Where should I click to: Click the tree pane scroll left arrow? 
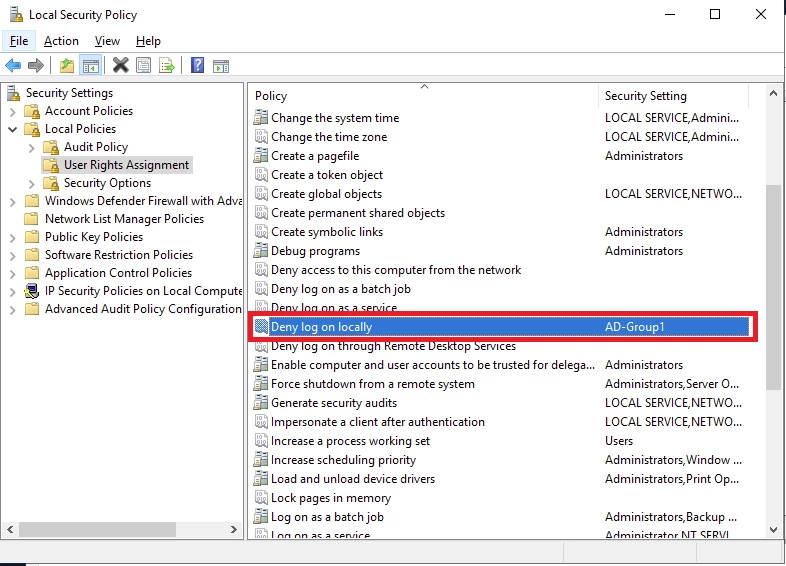pos(10,529)
